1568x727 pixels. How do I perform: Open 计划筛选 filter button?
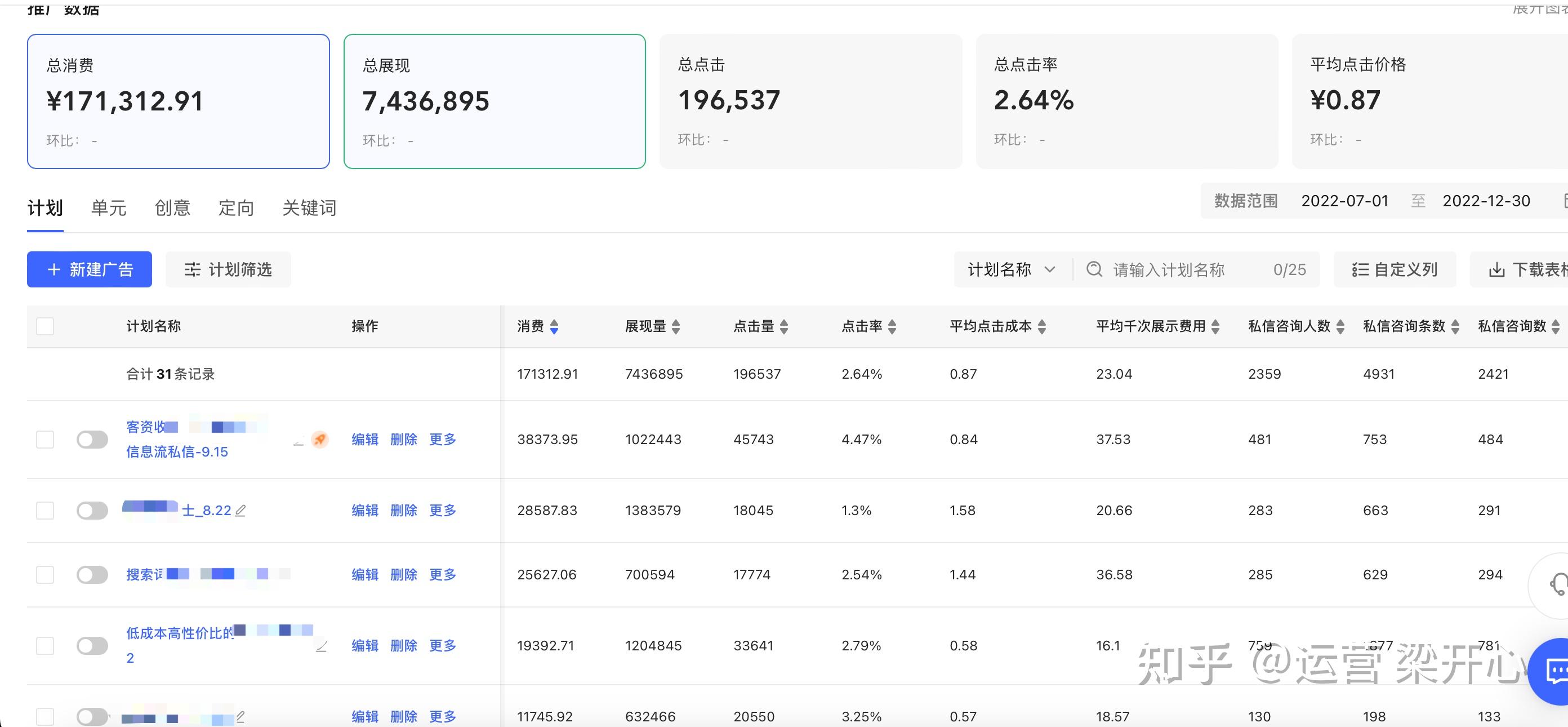coord(228,270)
